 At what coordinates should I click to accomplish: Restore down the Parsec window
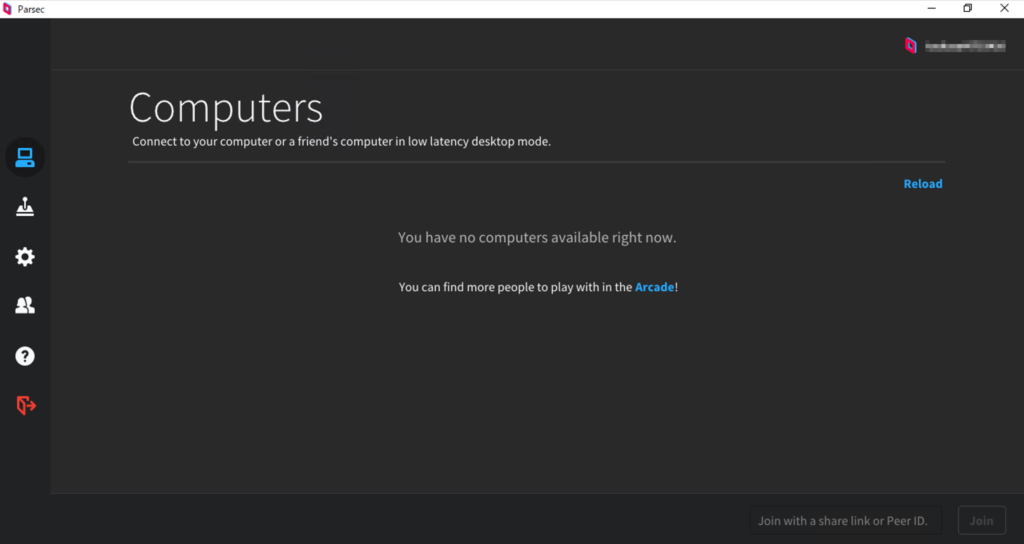coord(968,8)
